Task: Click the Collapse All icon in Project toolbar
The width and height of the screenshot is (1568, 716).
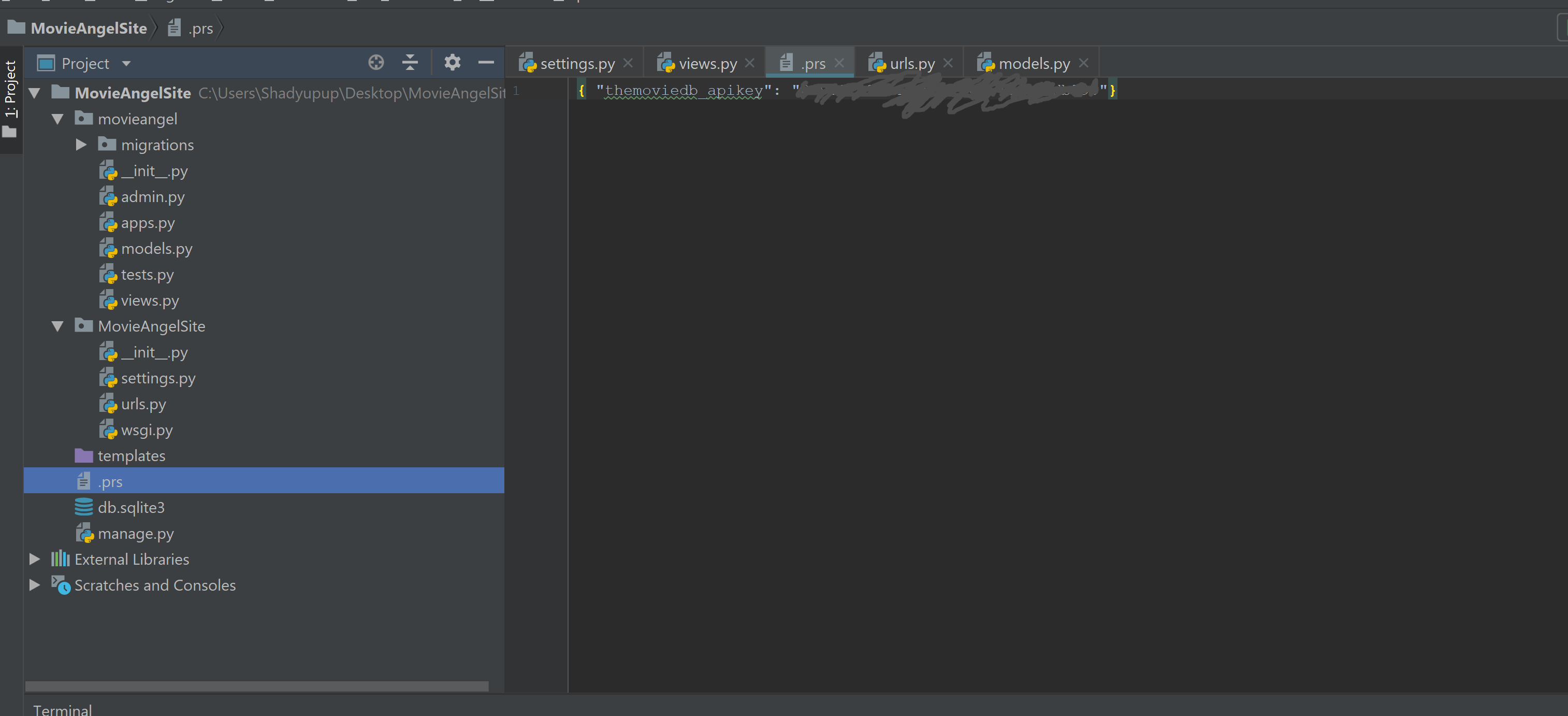Action: [x=410, y=62]
